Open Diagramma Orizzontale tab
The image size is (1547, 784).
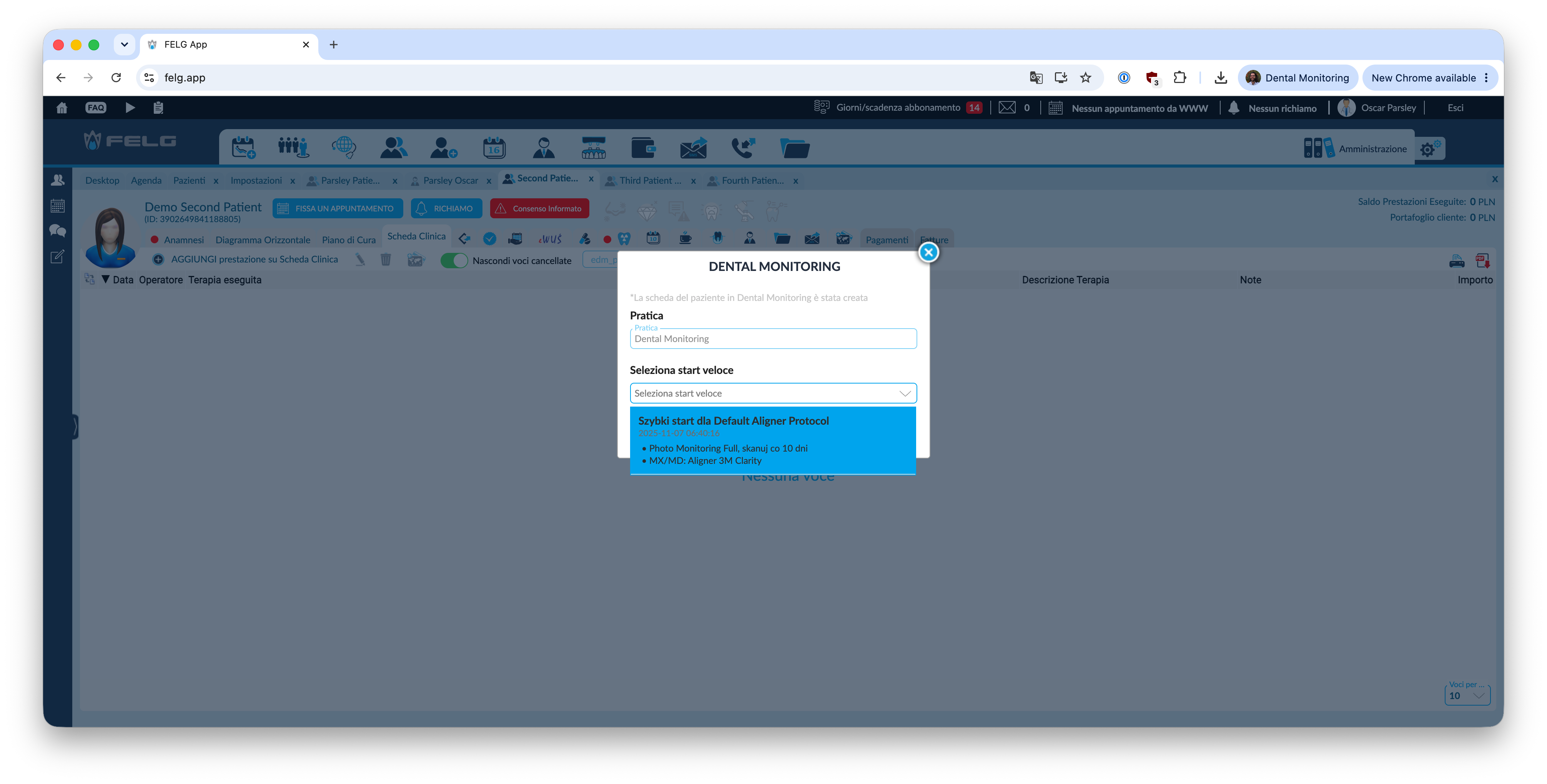point(263,239)
